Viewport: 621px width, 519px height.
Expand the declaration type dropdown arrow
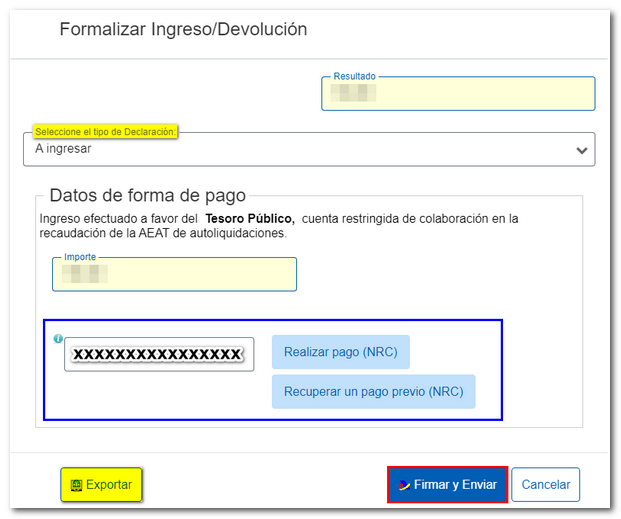[x=581, y=150]
